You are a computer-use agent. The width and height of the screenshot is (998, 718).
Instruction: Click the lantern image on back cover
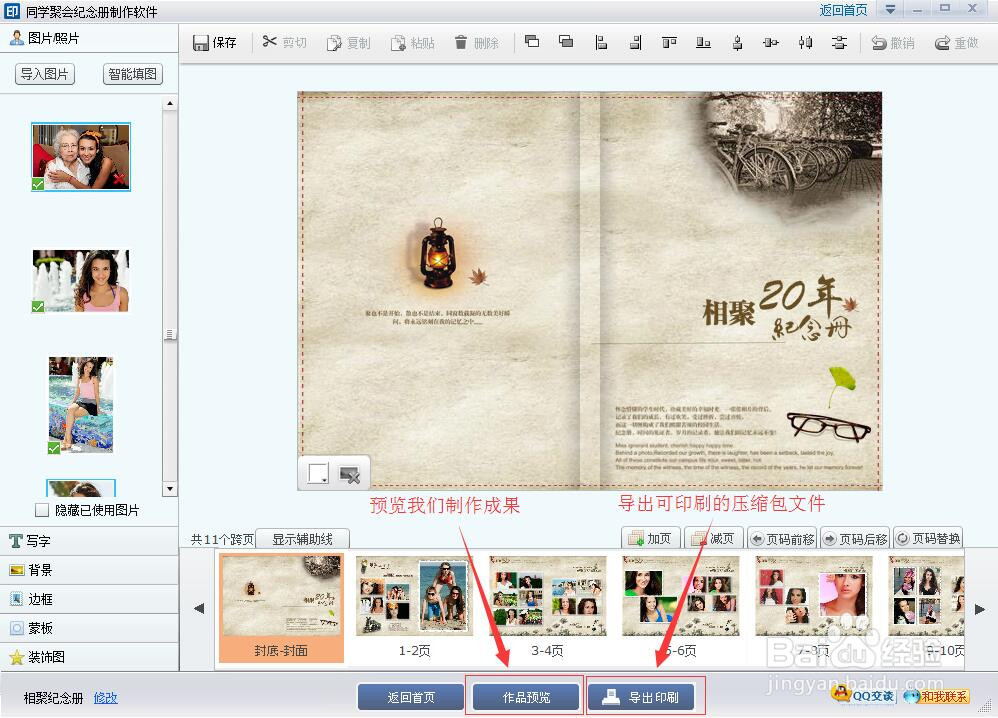(x=437, y=255)
